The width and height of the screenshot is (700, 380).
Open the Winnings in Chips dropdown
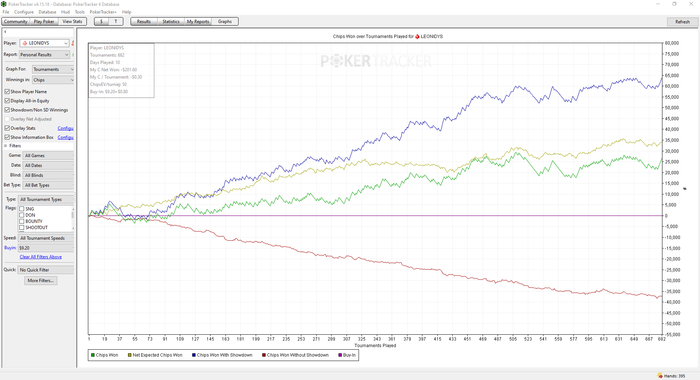(53, 80)
